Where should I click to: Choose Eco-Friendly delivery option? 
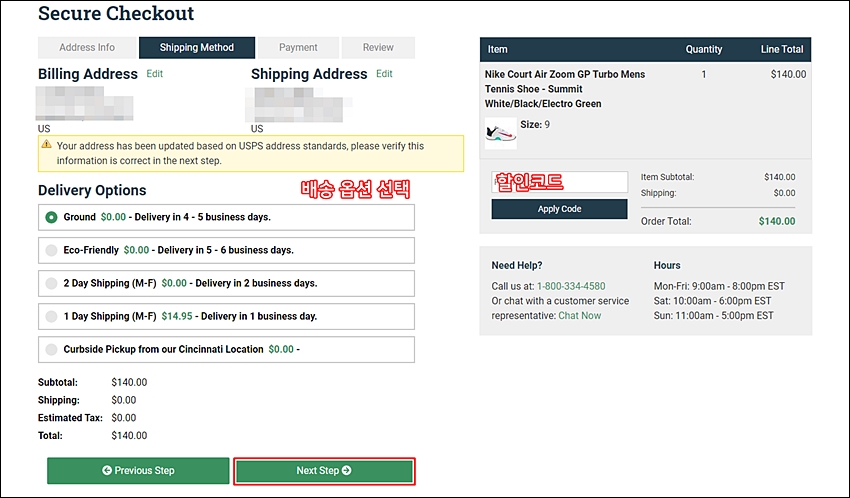[226, 250]
